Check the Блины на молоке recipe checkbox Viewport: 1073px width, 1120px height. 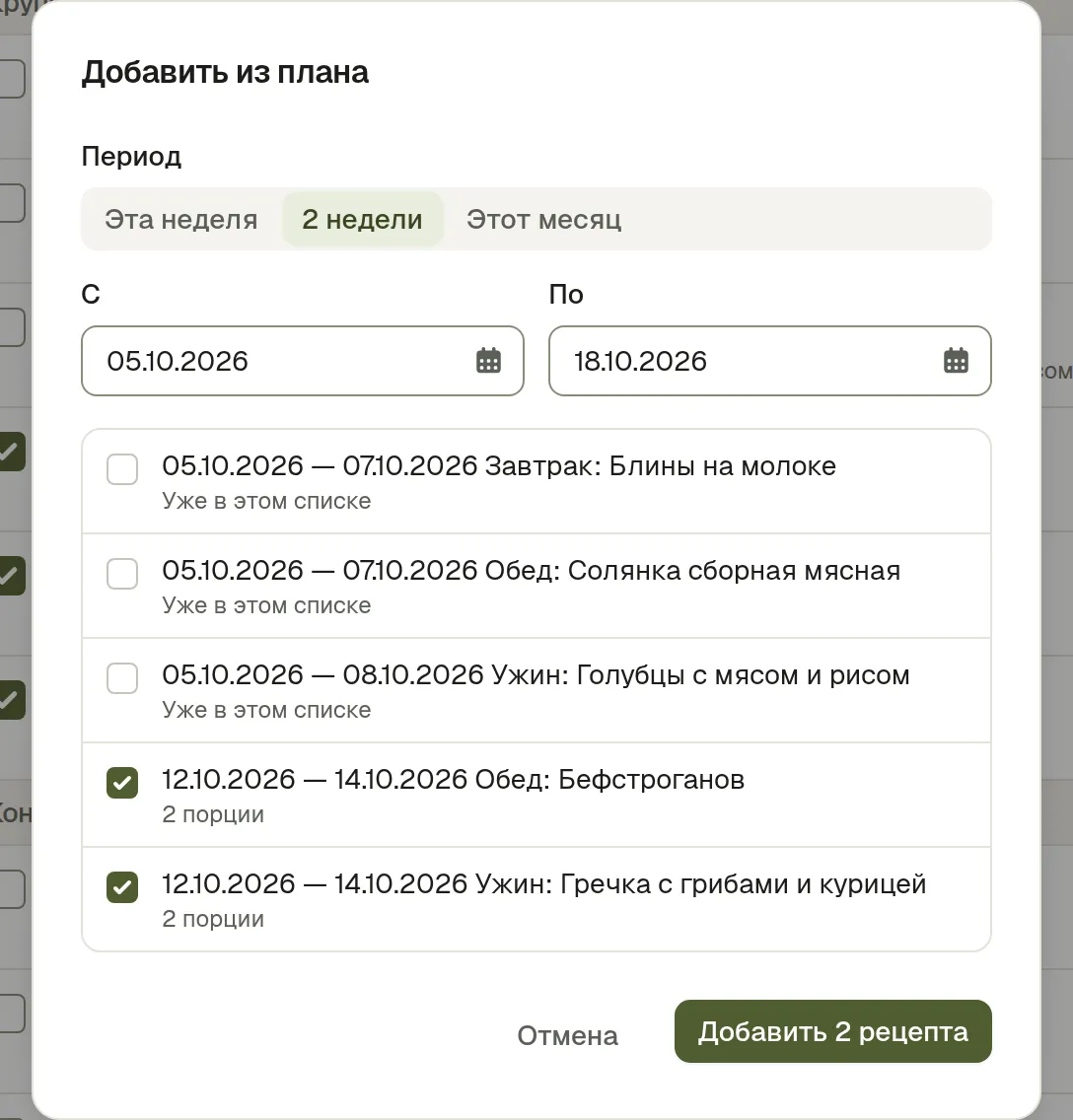[122, 469]
